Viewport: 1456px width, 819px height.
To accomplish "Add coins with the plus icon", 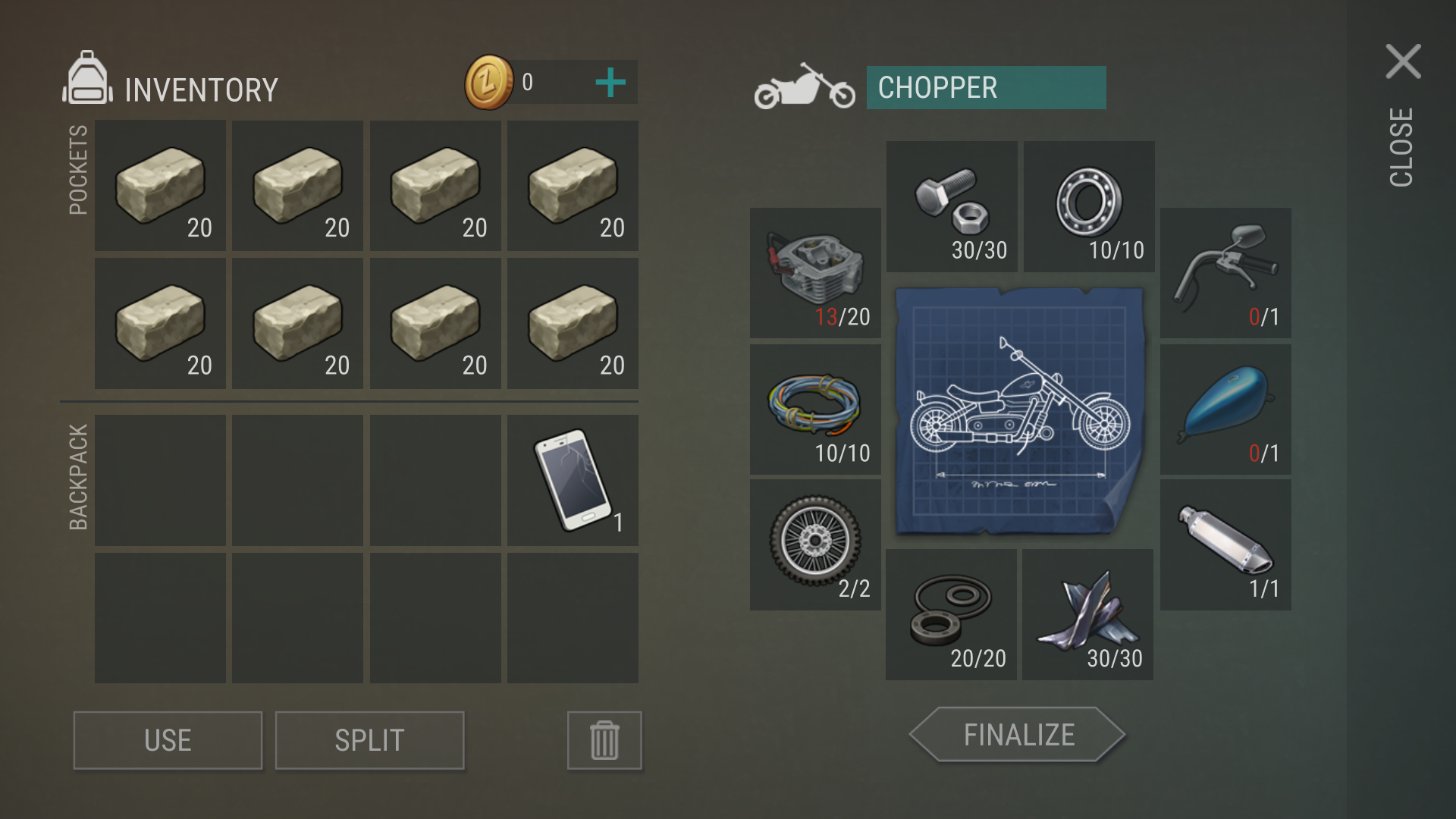I will pyautogui.click(x=610, y=82).
